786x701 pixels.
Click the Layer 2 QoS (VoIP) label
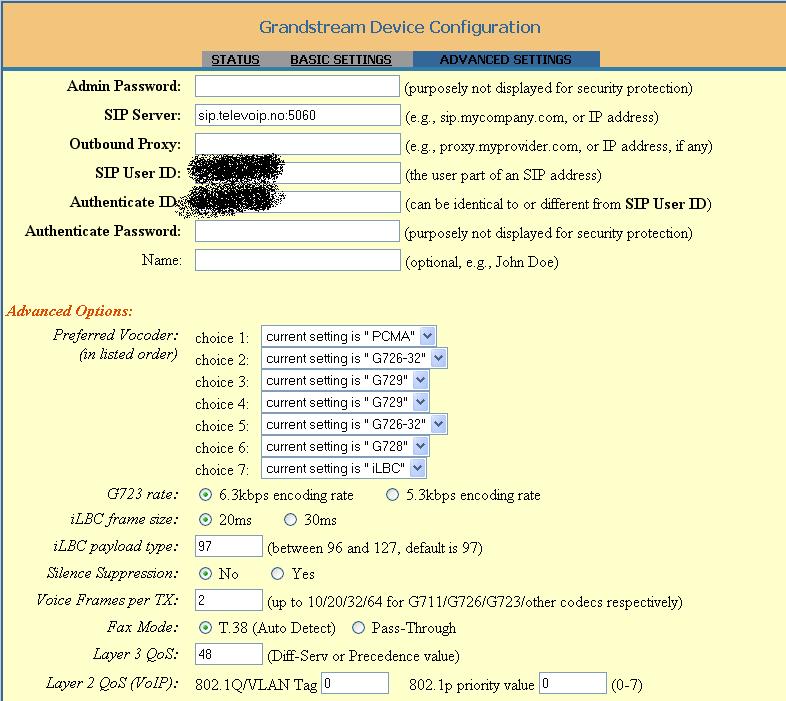(112, 683)
